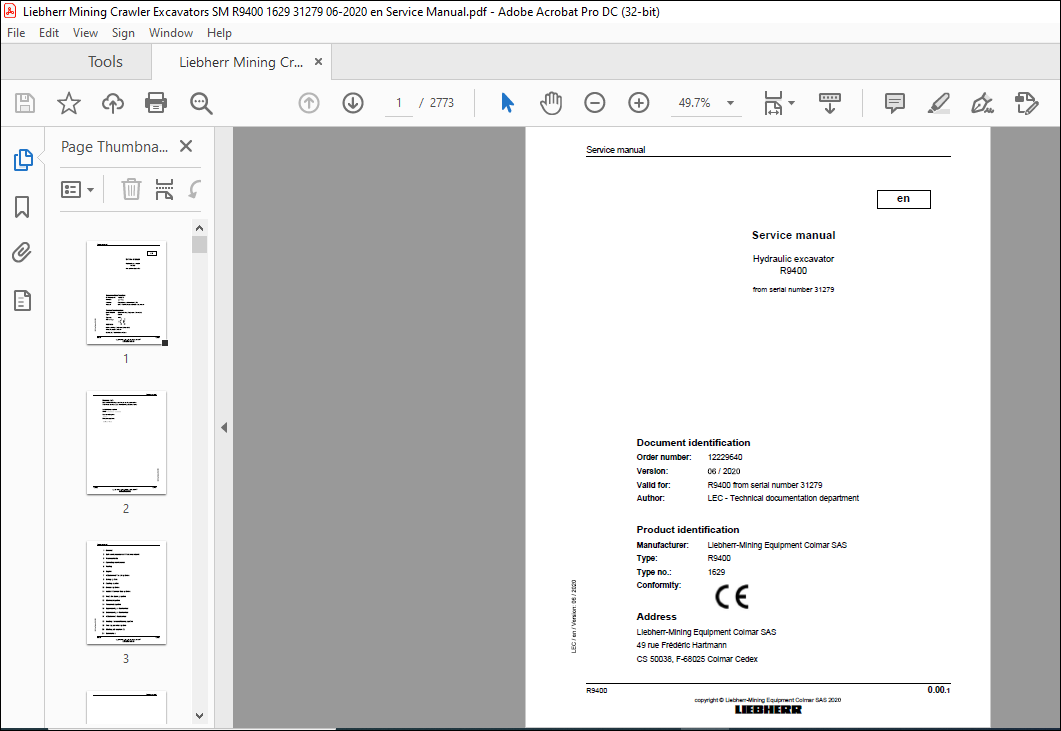Open the document page panel icon
Image resolution: width=1061 pixels, height=731 pixels.
[22, 300]
